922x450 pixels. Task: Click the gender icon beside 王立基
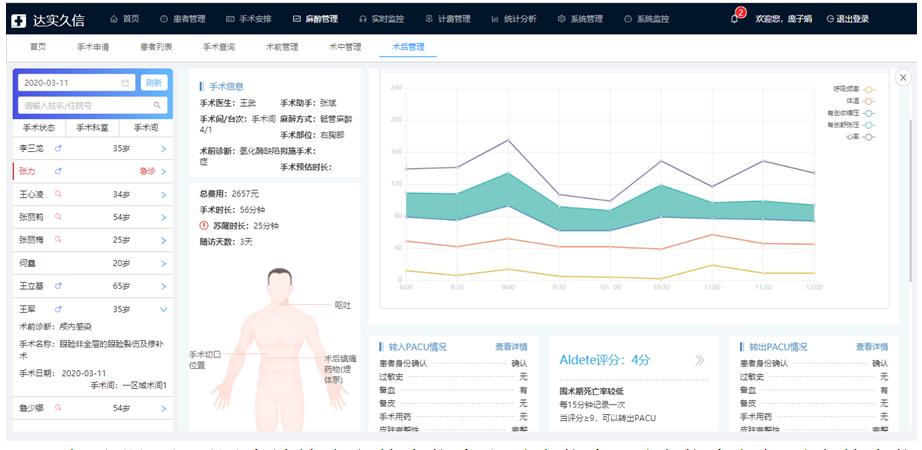click(58, 286)
